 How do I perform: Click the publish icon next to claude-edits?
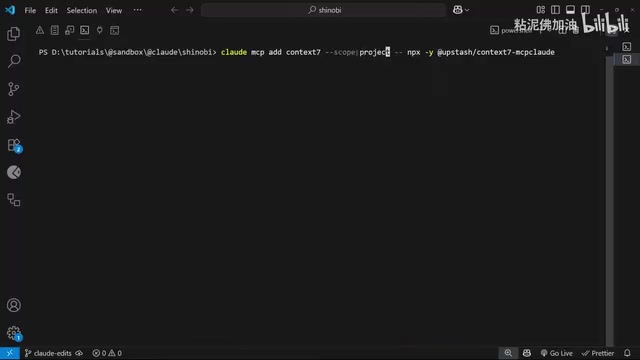click(x=79, y=353)
